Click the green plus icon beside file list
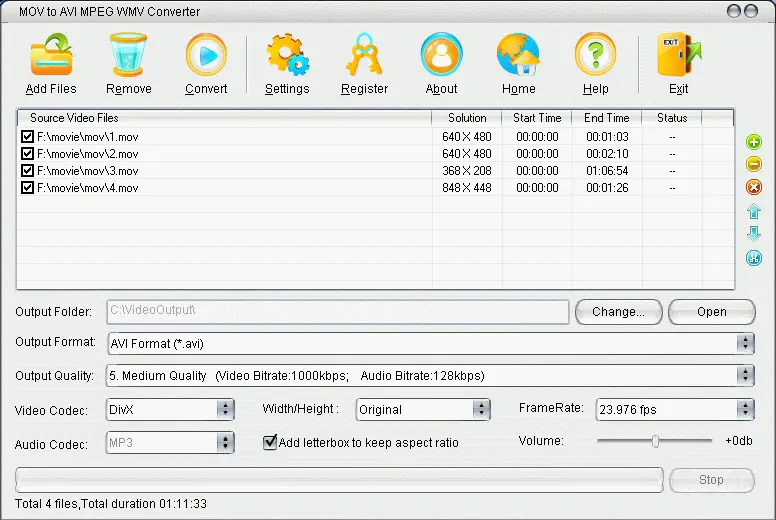 click(x=754, y=143)
